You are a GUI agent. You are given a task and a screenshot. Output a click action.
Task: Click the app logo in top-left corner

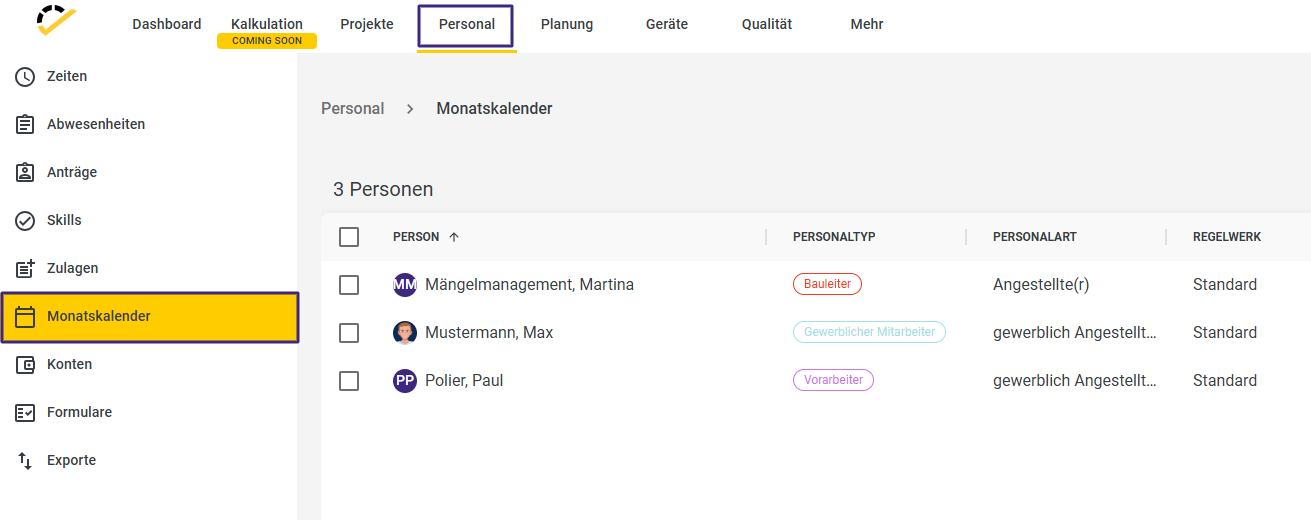(x=56, y=20)
